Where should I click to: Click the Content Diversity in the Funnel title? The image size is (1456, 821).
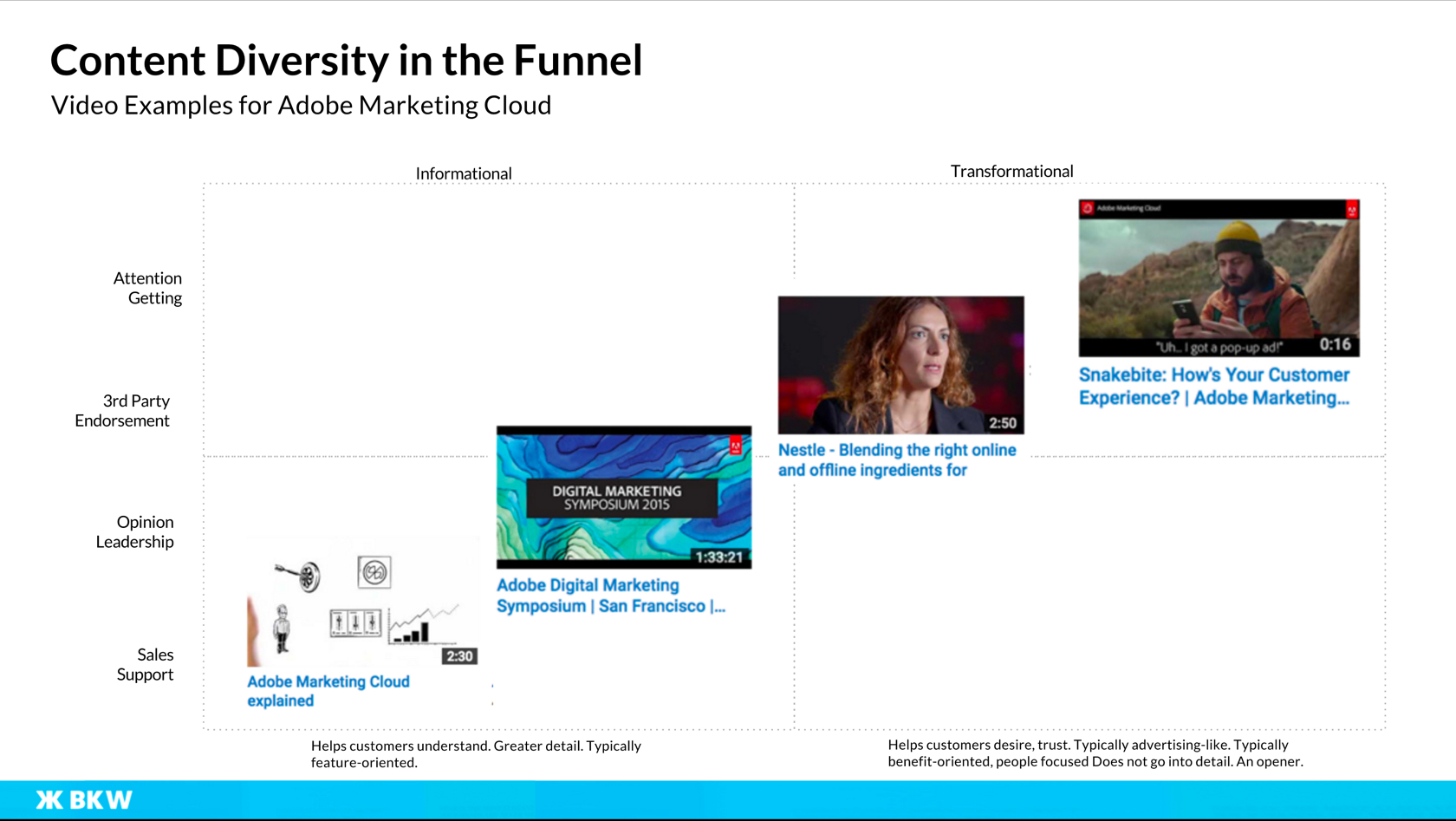pos(346,60)
